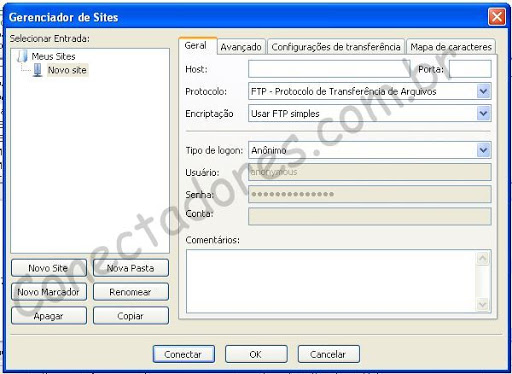Click the Novo Site button
This screenshot has width=512, height=374.
point(49,268)
